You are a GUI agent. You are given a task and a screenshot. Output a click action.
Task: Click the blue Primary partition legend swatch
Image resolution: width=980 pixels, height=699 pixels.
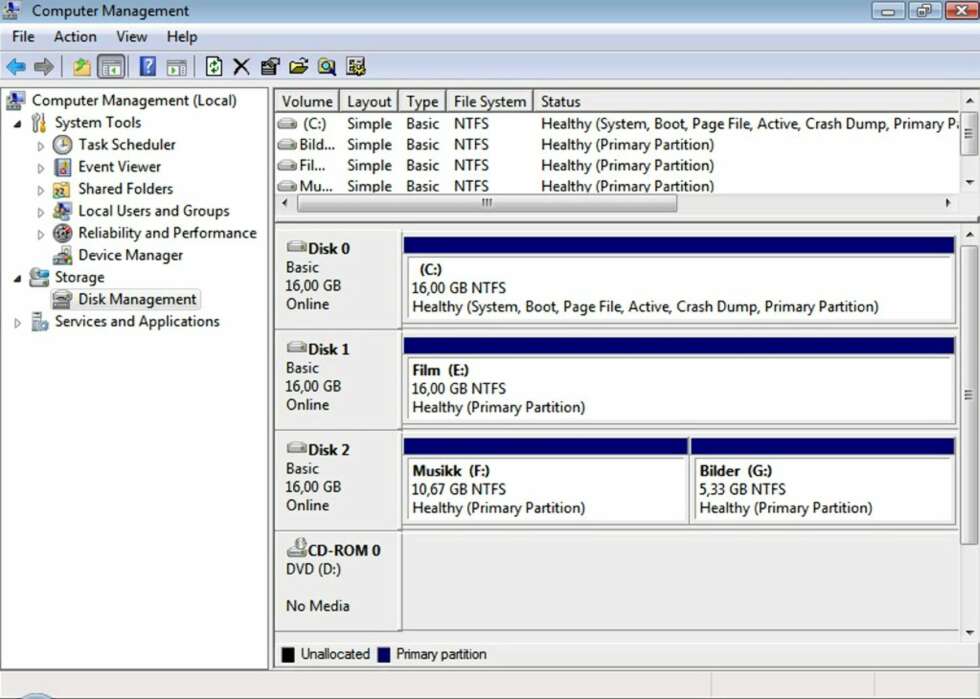[384, 655]
